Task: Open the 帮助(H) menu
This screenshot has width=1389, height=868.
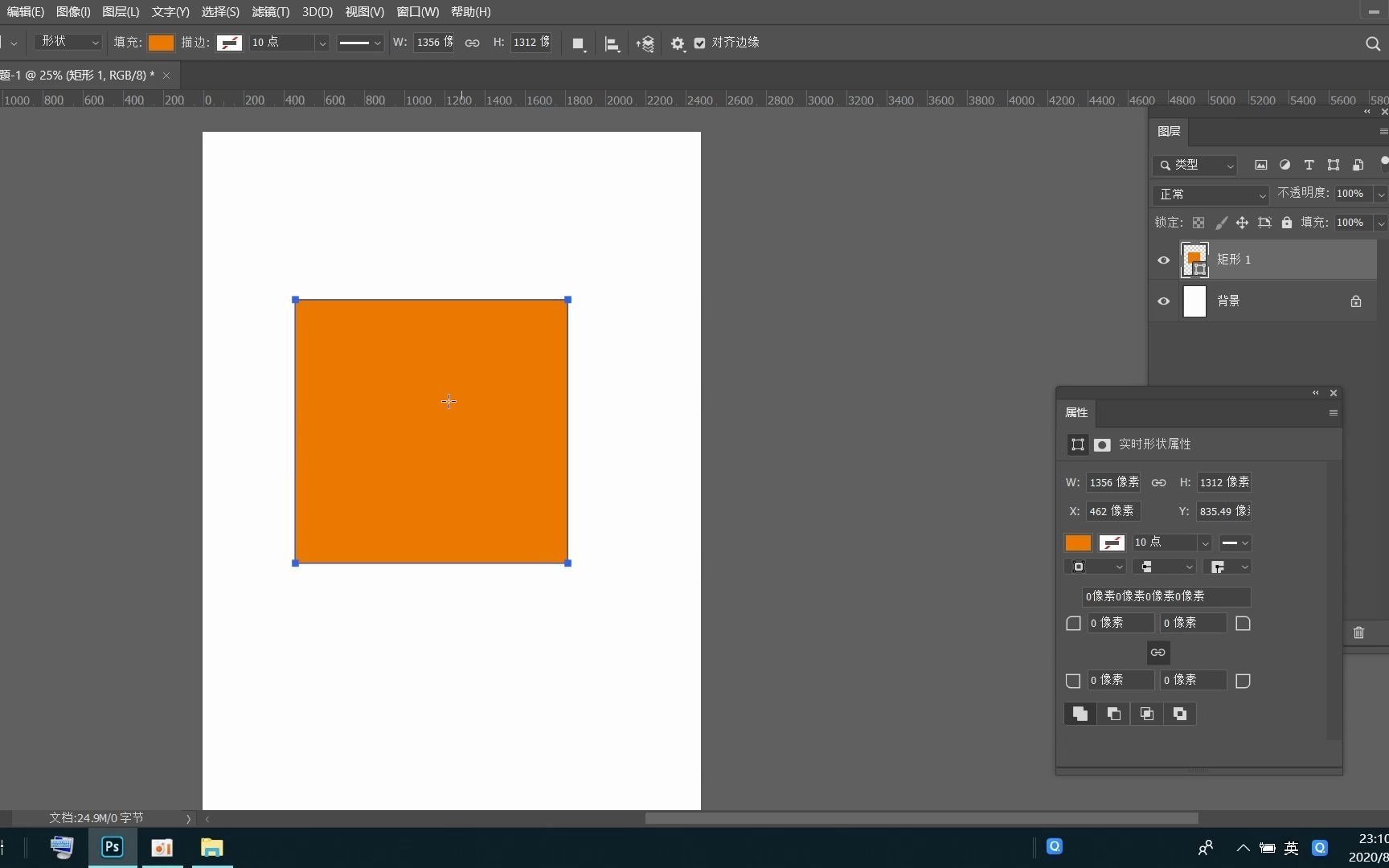Action: point(471,12)
